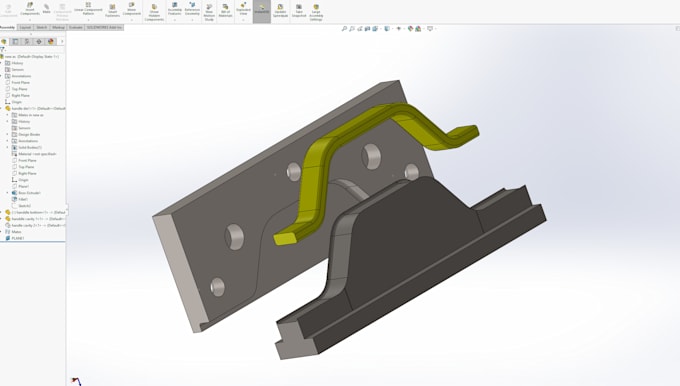680x386 pixels.
Task: Click the Exploded View tool
Action: coord(243,9)
